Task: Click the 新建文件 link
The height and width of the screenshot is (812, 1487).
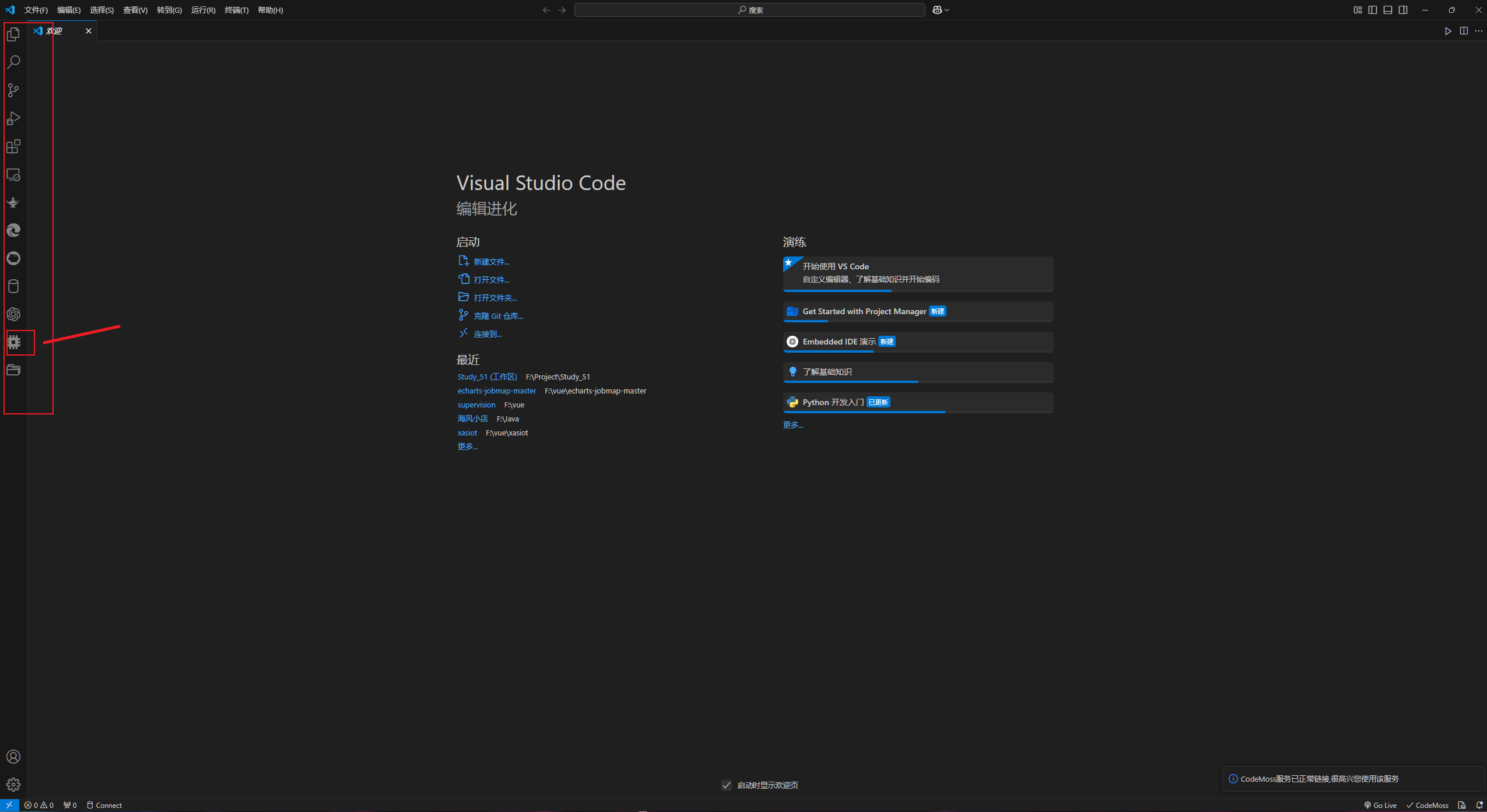Action: click(x=491, y=262)
